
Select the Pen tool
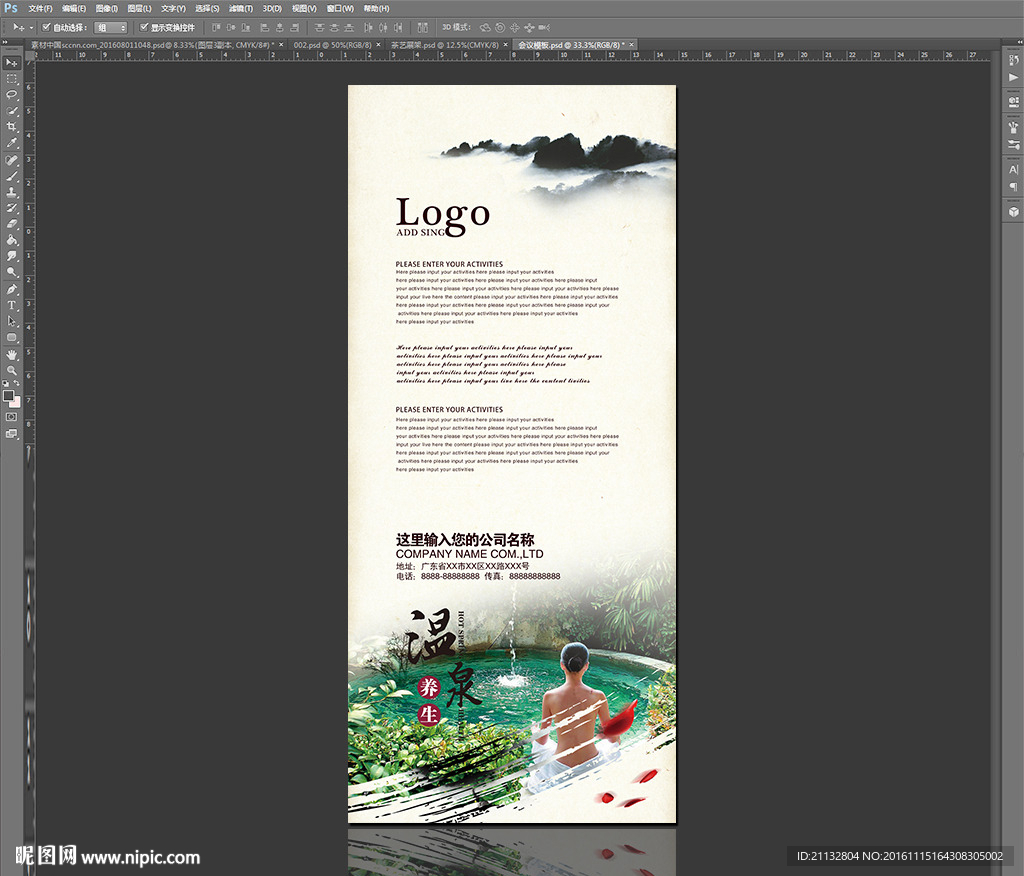(12, 289)
